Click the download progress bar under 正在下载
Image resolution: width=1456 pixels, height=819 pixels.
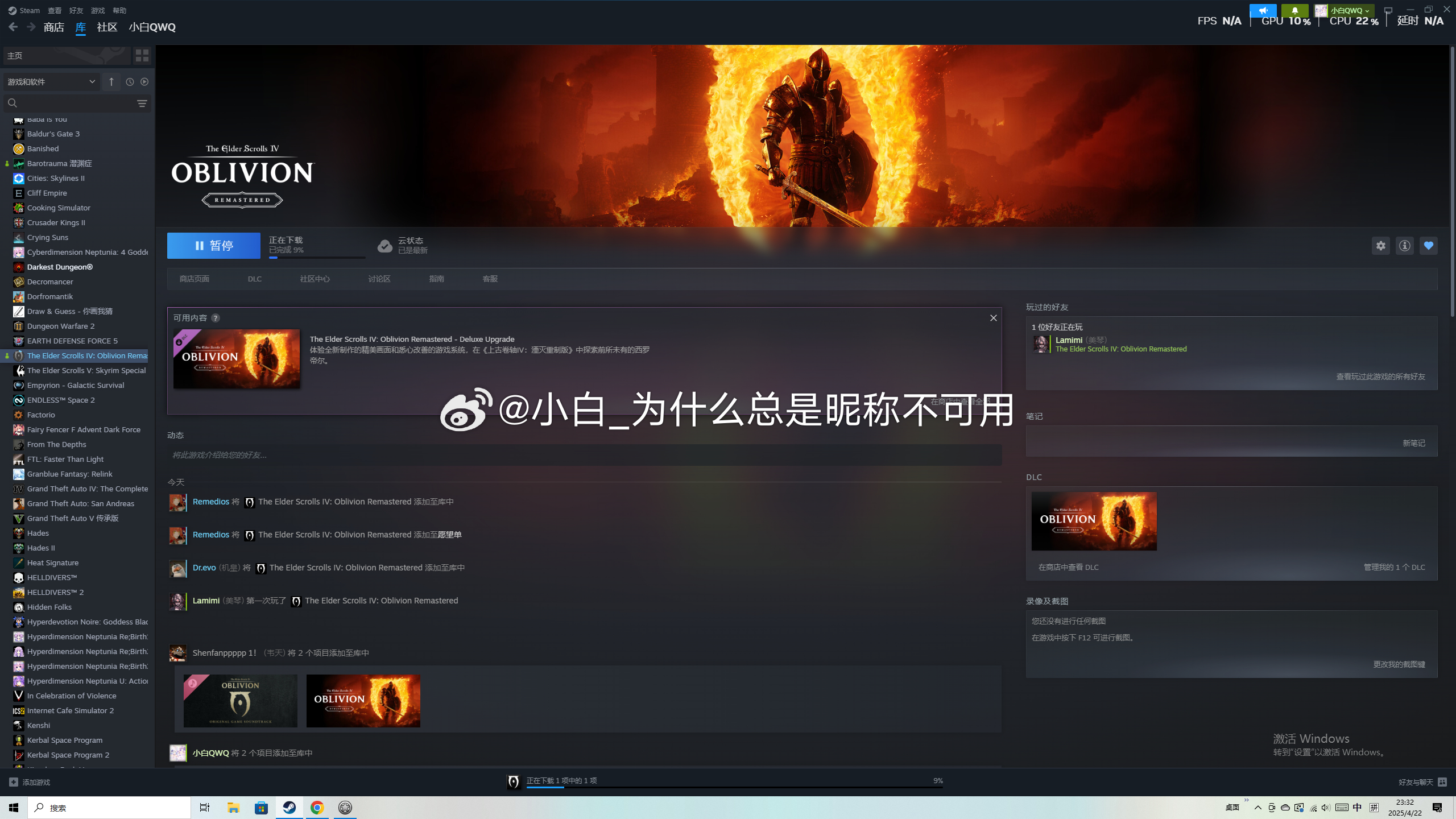click(x=317, y=258)
